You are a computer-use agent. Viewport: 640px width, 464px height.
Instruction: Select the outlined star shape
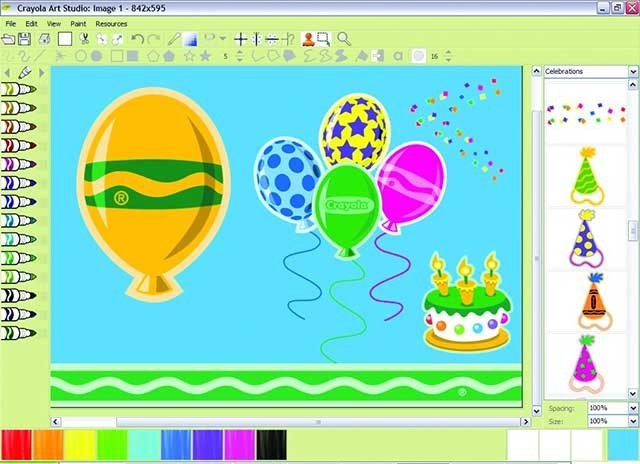pyautogui.click(x=189, y=56)
